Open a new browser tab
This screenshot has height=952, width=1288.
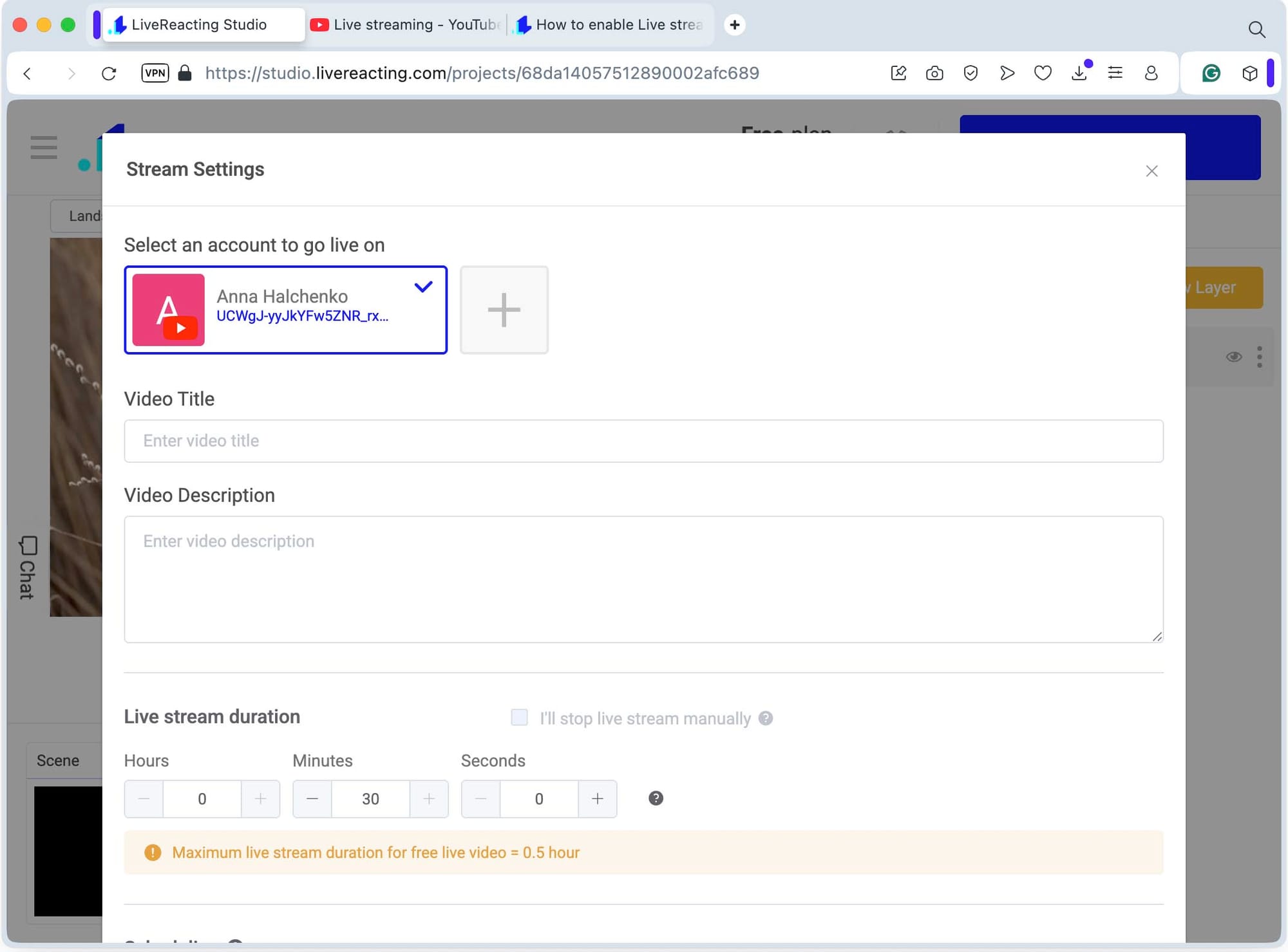pyautogui.click(x=734, y=24)
